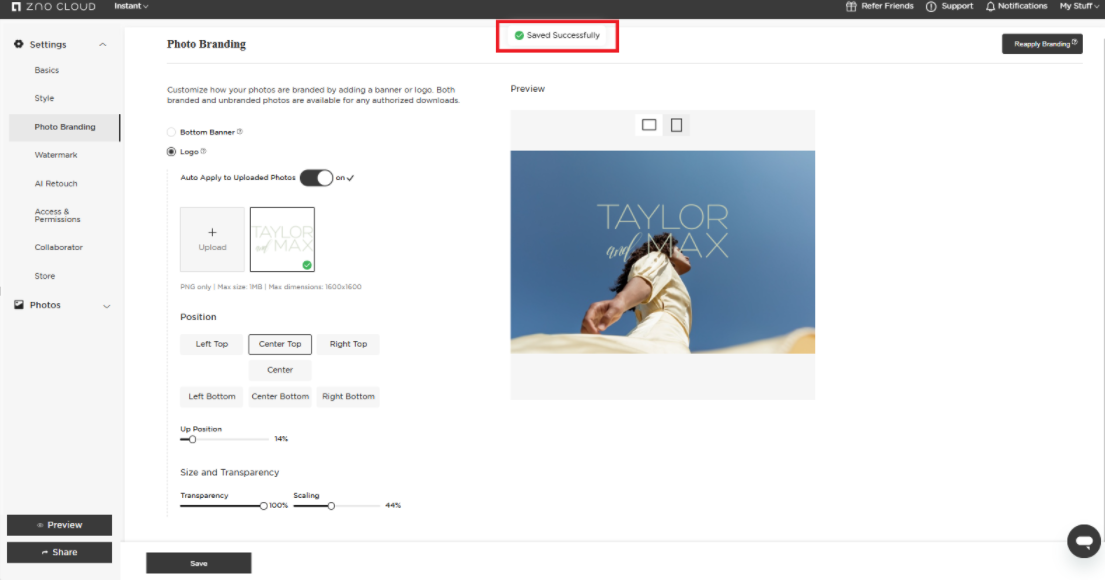Select the Taylor and Max logo thumbnail
The image size is (1105, 580).
click(x=282, y=240)
